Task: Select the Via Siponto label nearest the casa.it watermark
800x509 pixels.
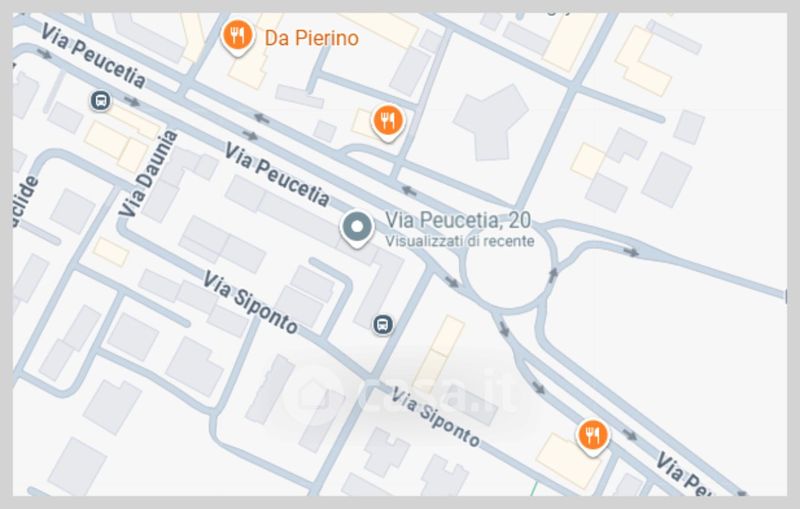Action: 435,416
